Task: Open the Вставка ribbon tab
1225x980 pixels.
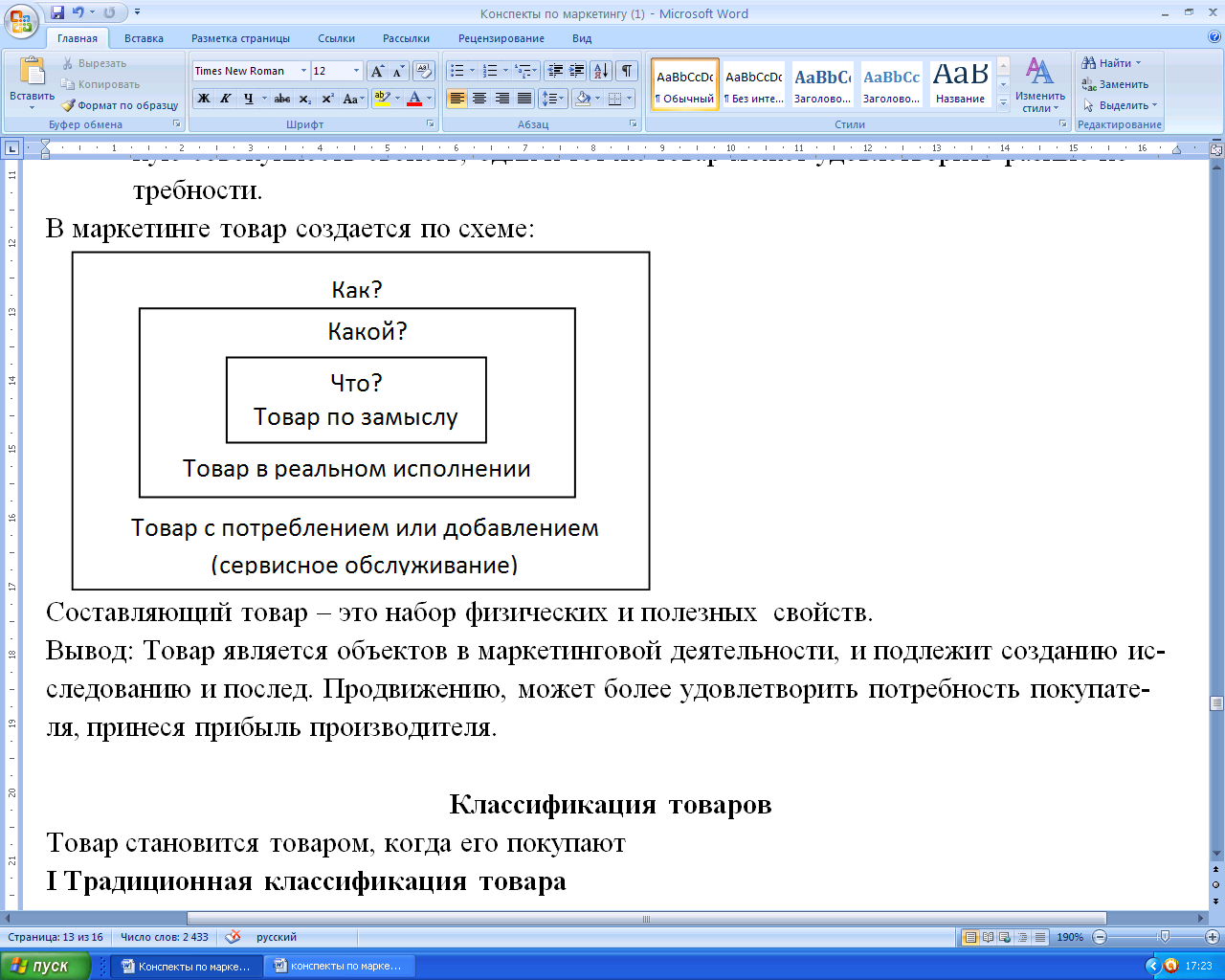Action: point(144,38)
